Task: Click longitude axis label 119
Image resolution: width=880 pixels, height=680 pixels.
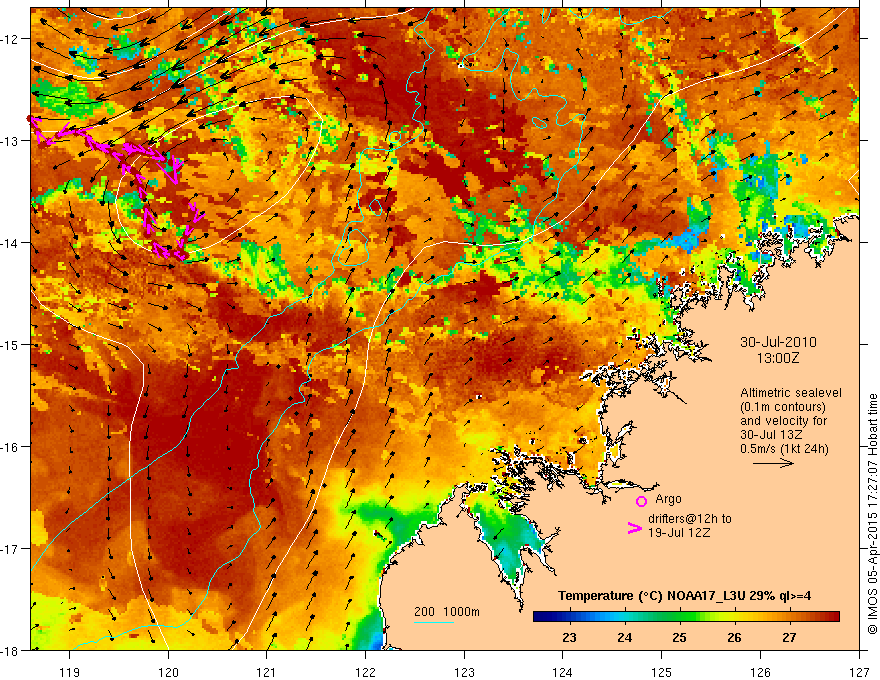Action: [70, 672]
